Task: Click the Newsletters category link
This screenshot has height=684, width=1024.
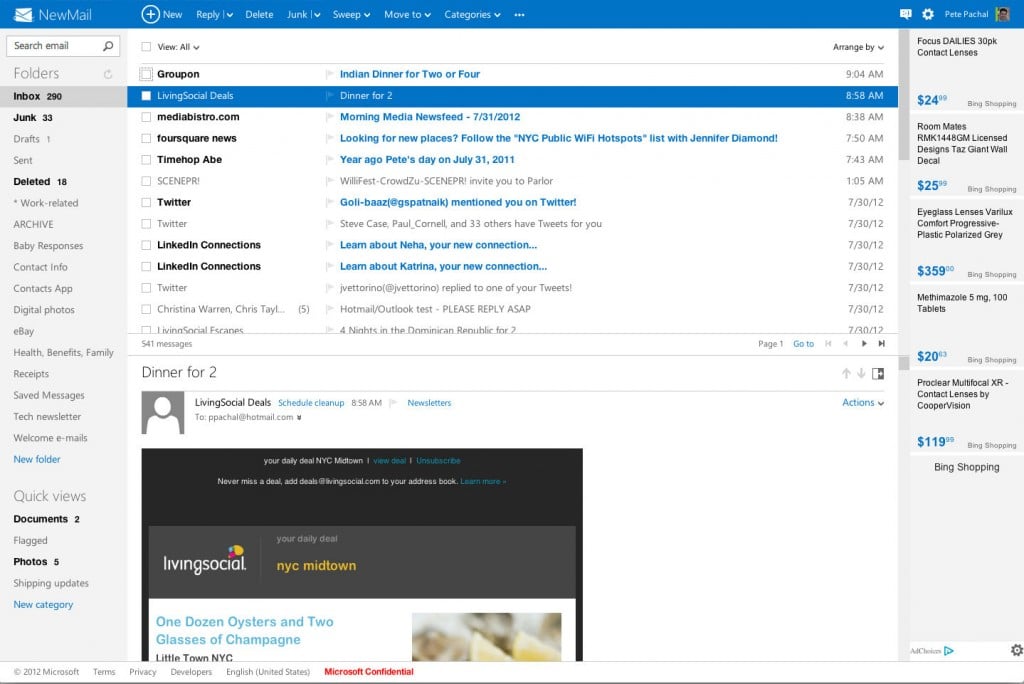Action: point(429,403)
